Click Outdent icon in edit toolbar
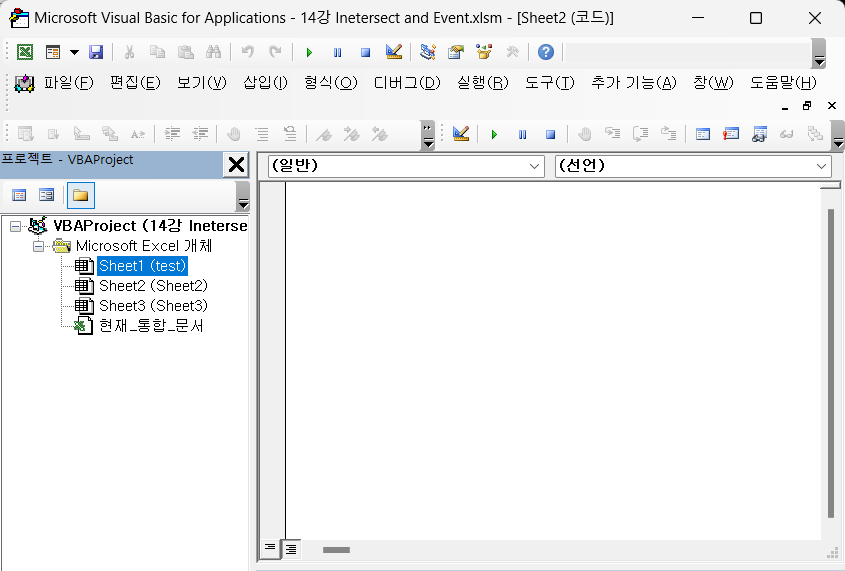This screenshot has width=845, height=571. click(200, 134)
